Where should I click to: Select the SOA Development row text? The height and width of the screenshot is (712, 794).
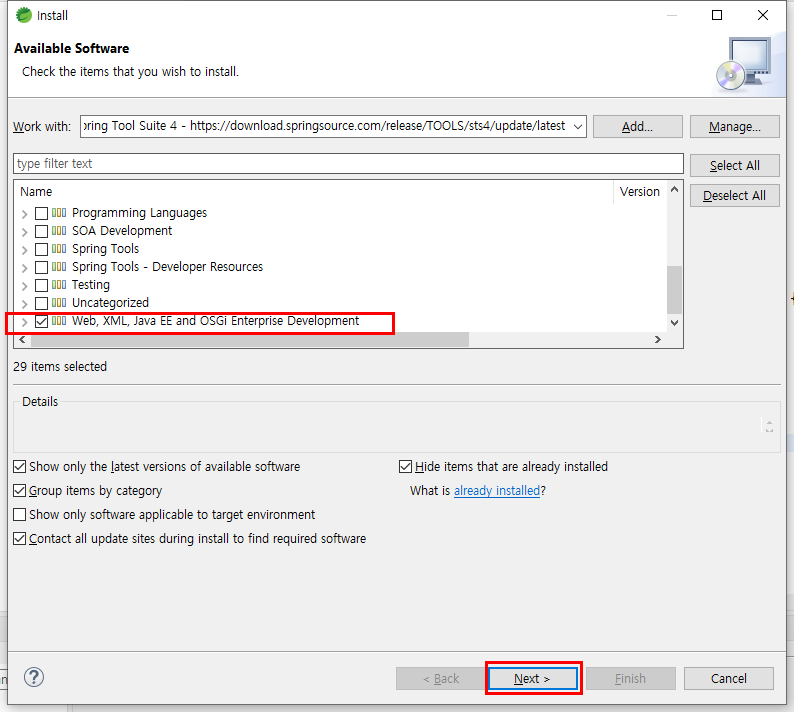122,231
